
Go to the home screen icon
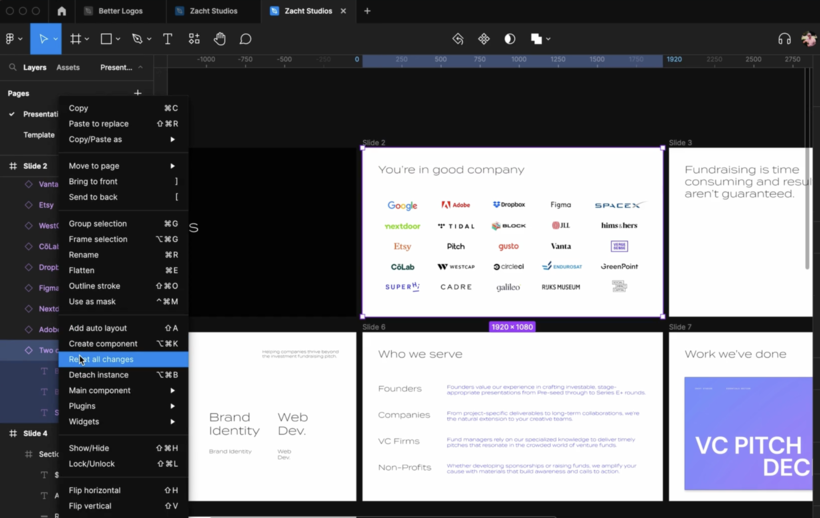pyautogui.click(x=62, y=11)
